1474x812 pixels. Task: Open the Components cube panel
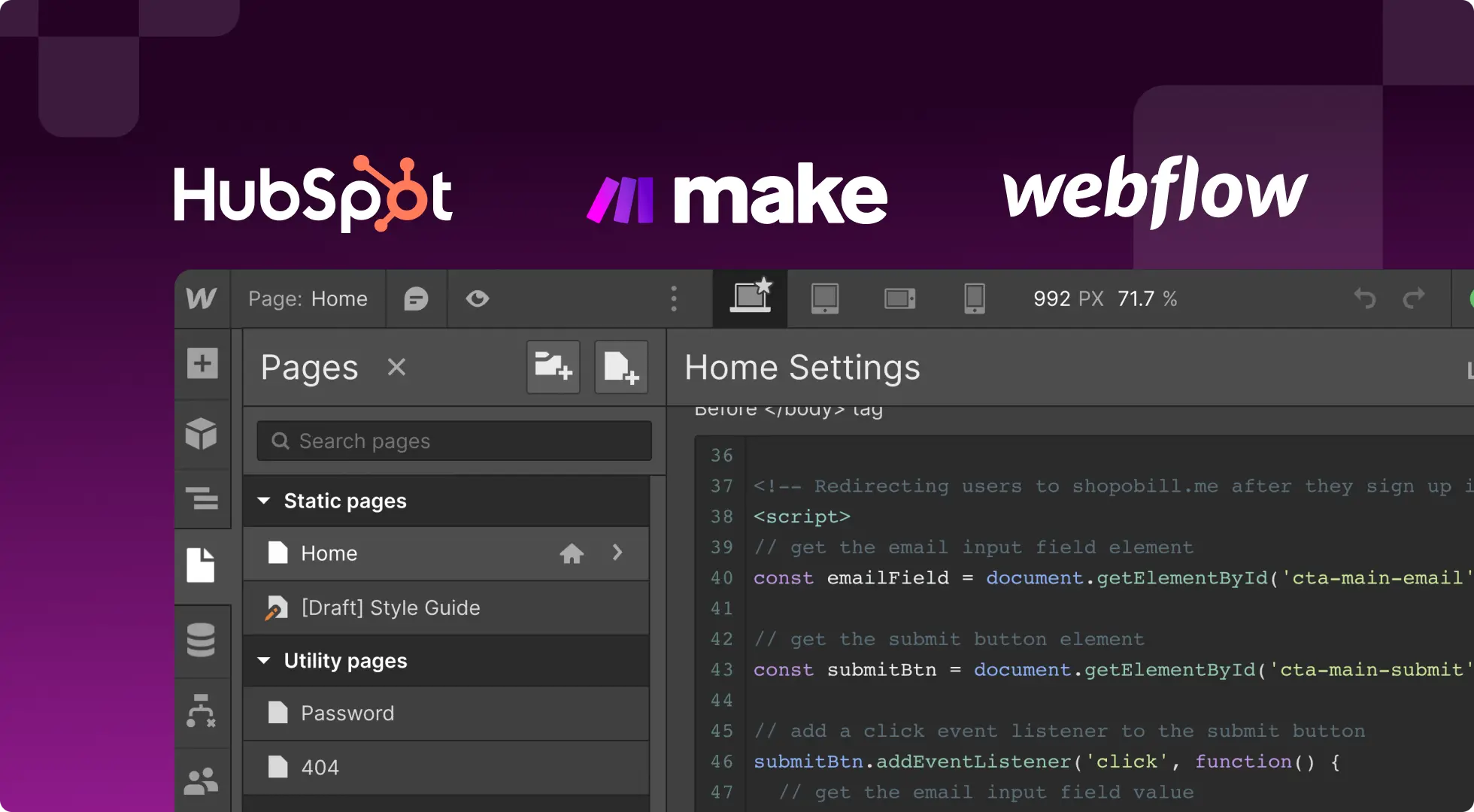(202, 434)
